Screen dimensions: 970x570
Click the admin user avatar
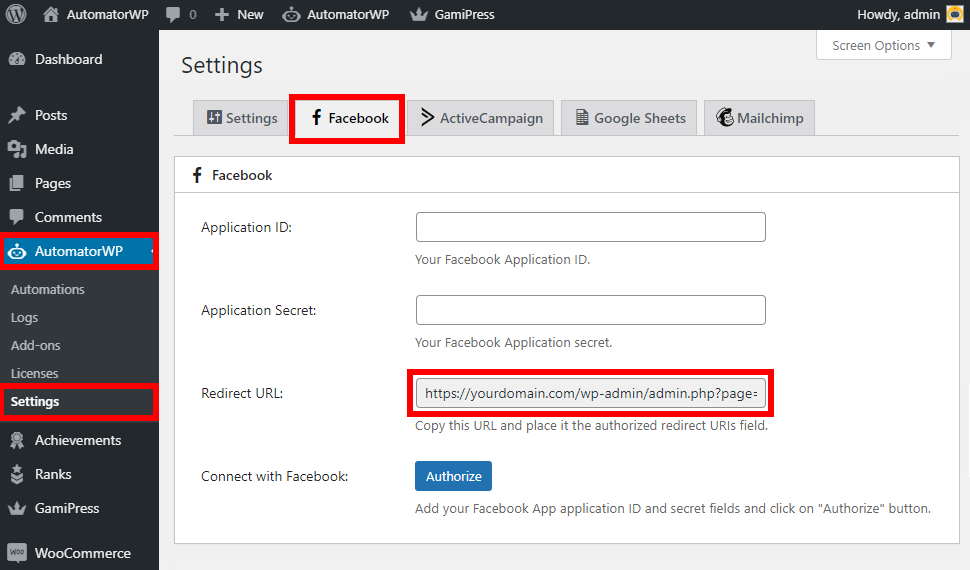tap(955, 14)
